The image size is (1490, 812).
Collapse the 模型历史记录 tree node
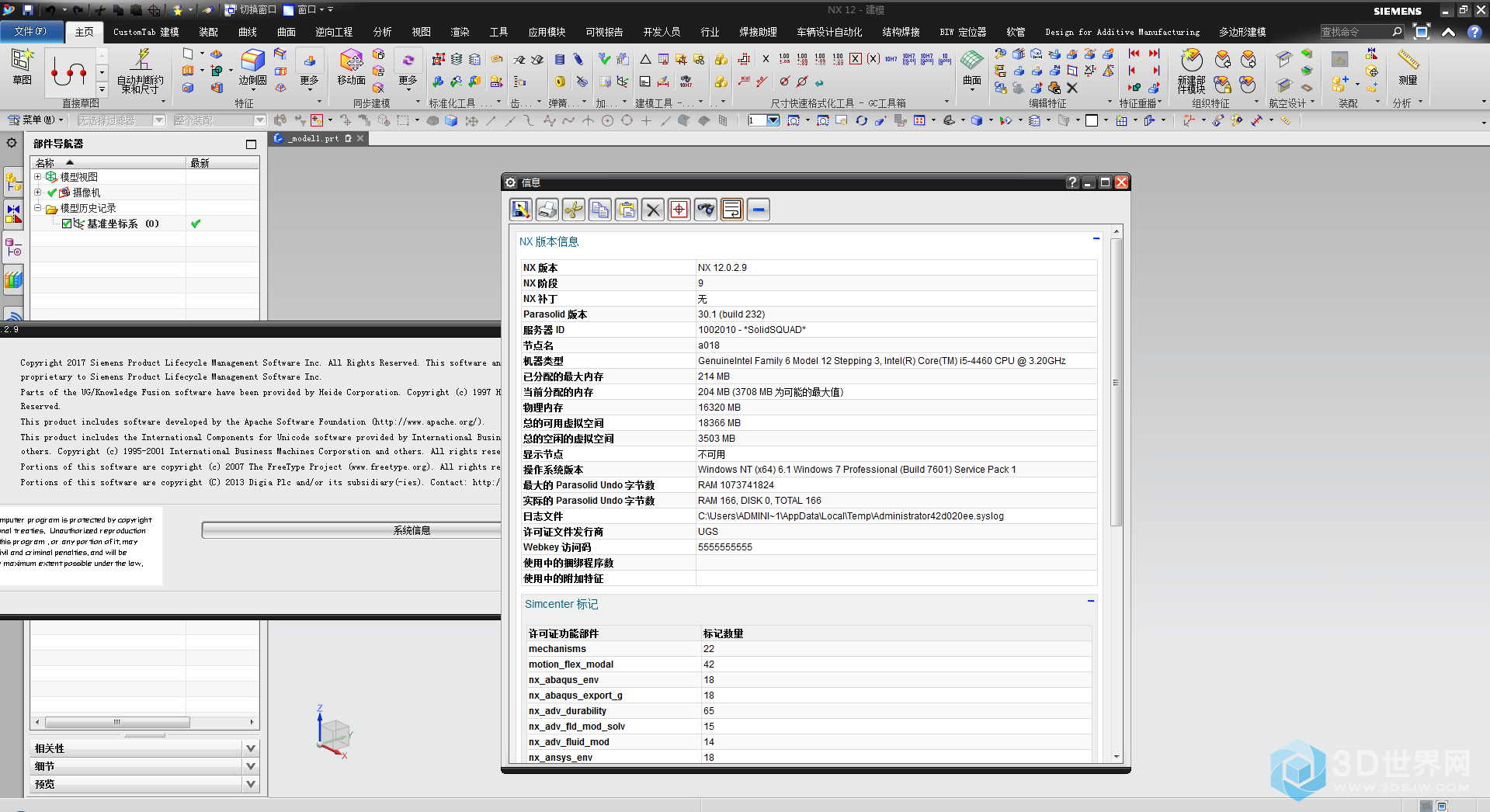[37, 208]
